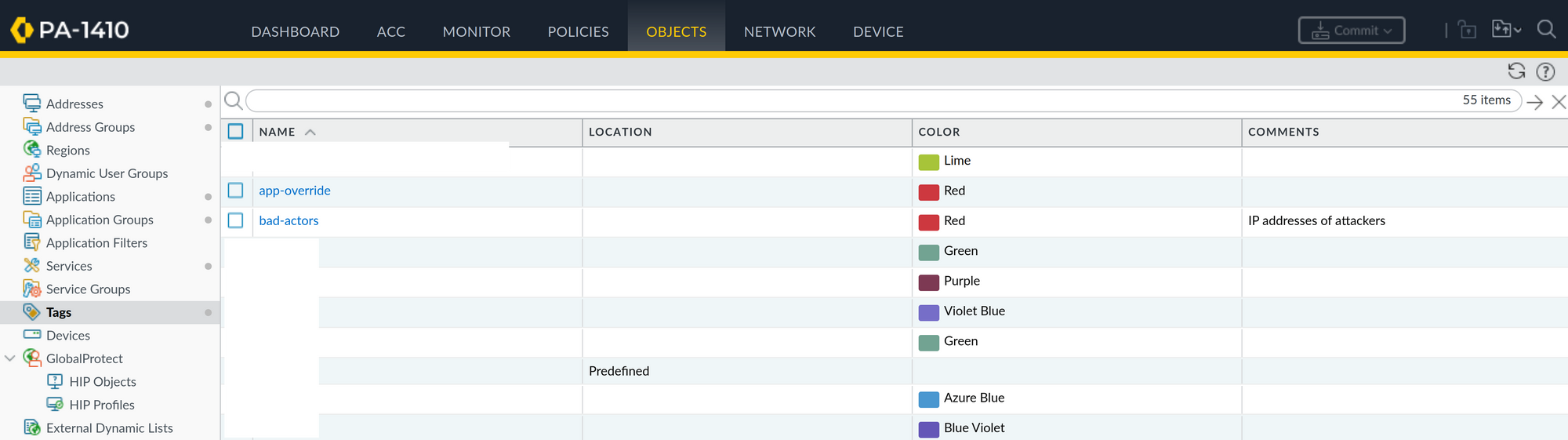Select the Services tool icon
The height and width of the screenshot is (440, 1568).
[x=32, y=265]
